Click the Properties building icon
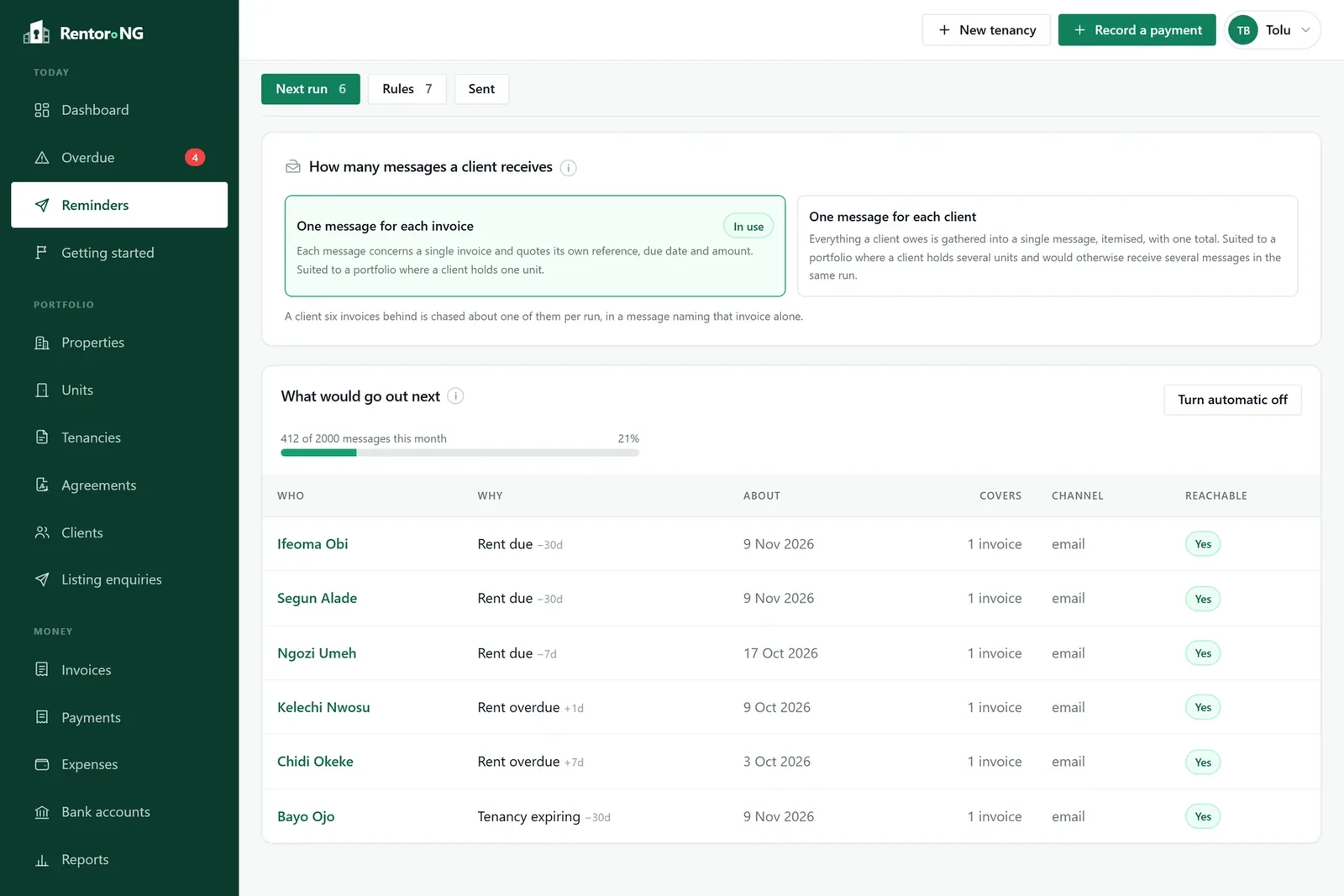Screen dimensions: 1344x896 (42, 343)
